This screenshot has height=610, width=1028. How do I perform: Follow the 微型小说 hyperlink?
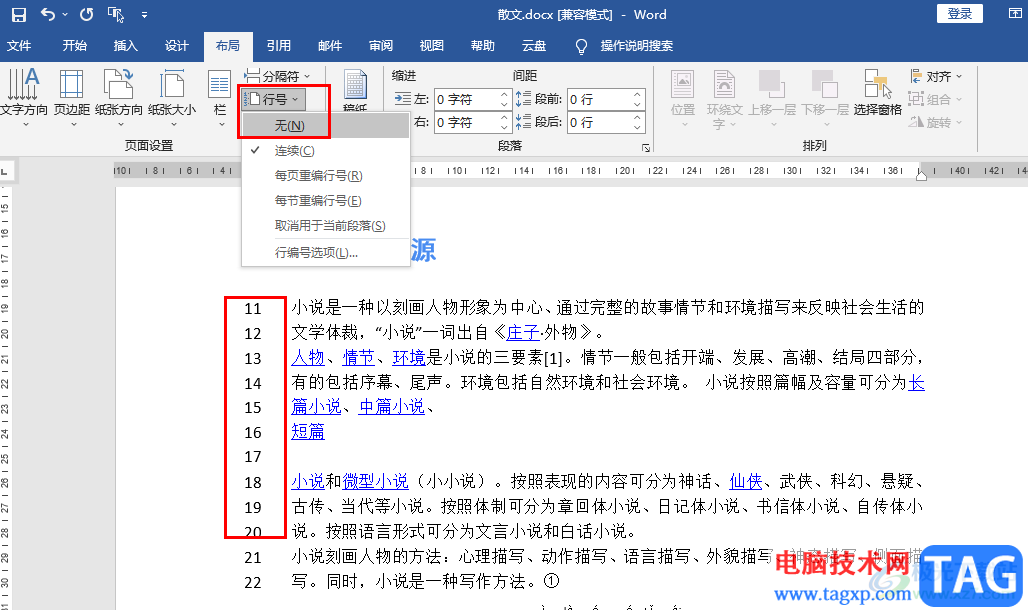point(376,481)
